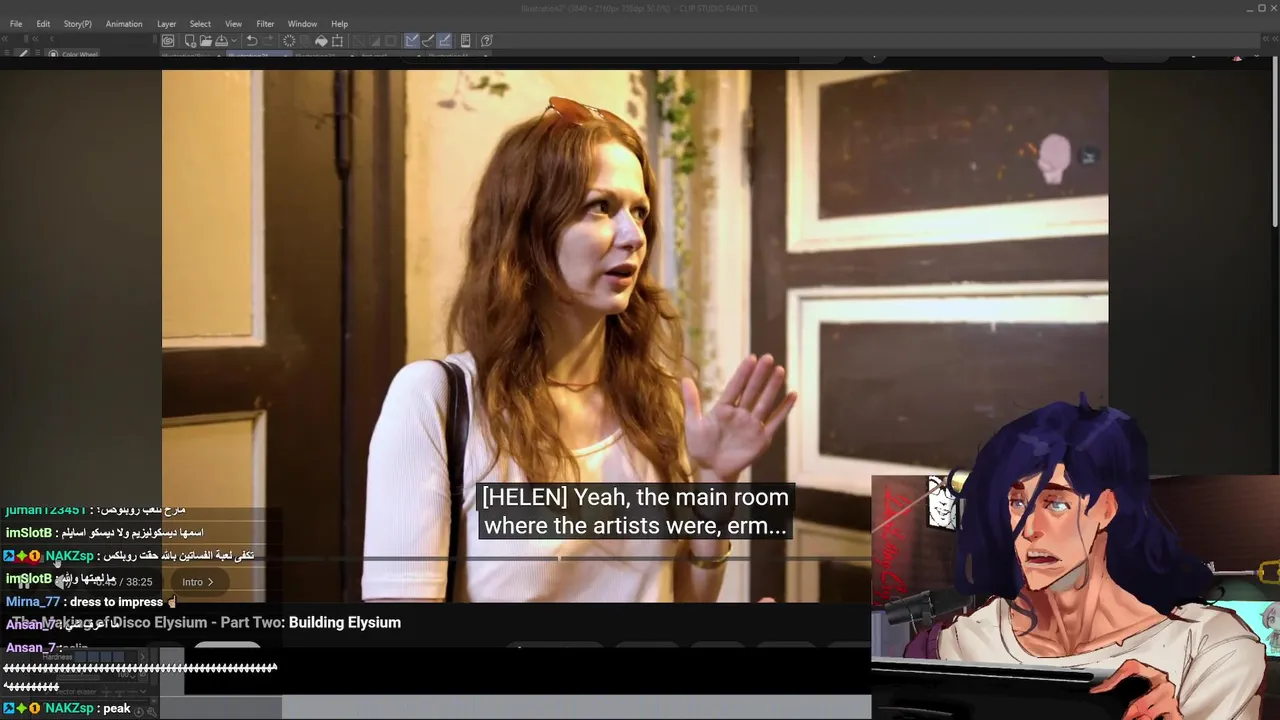Click the small head sketch on canvas
Screen dimensions: 1280x720
tap(1053, 159)
